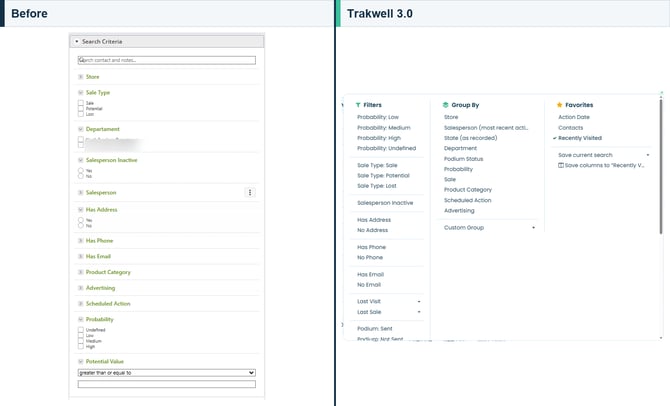Collapse the Probability criteria section
Screen dimensions: 670x406
coord(80,319)
